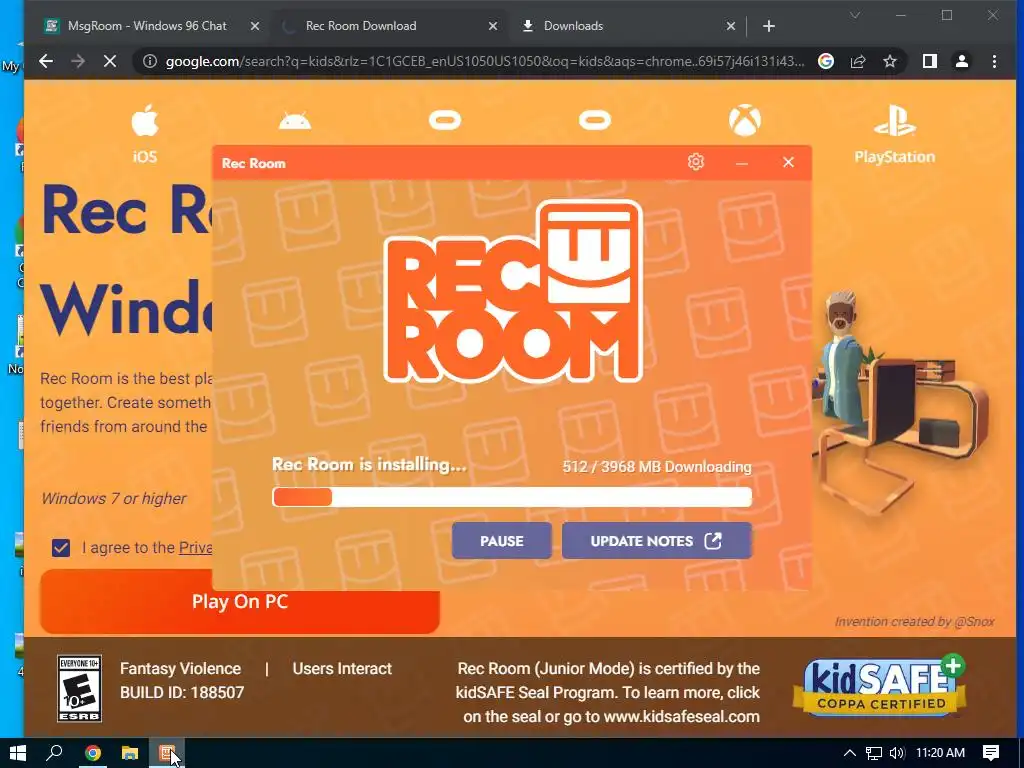The width and height of the screenshot is (1024, 768).
Task: Select the second Oculus headset icon
Action: pos(595,120)
